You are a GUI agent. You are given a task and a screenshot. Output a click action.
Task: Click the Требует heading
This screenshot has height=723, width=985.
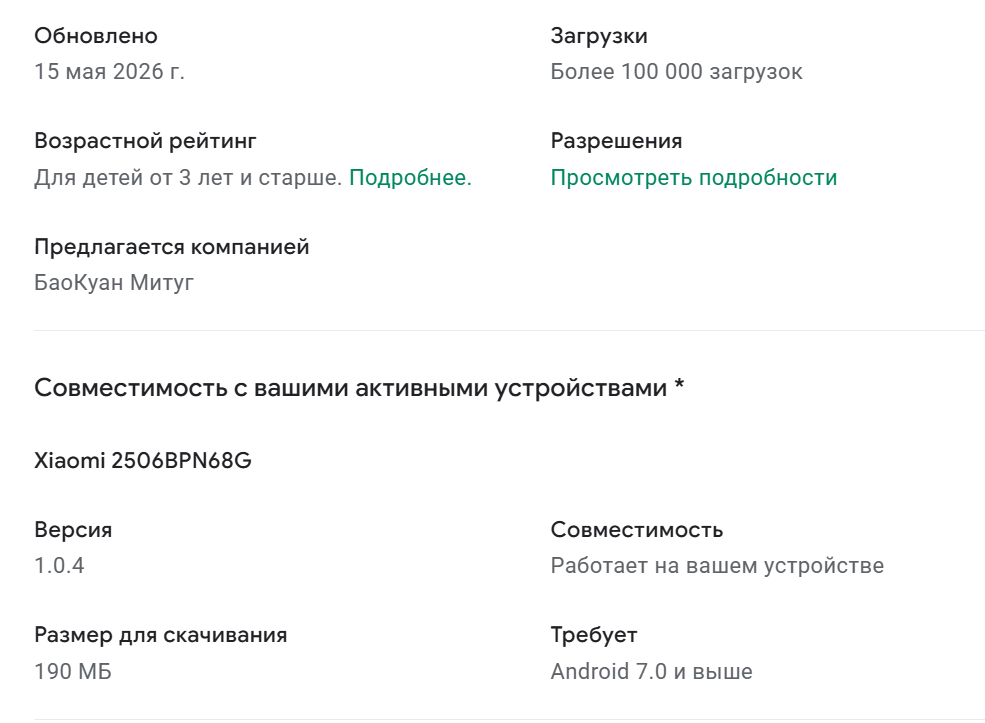coord(594,635)
